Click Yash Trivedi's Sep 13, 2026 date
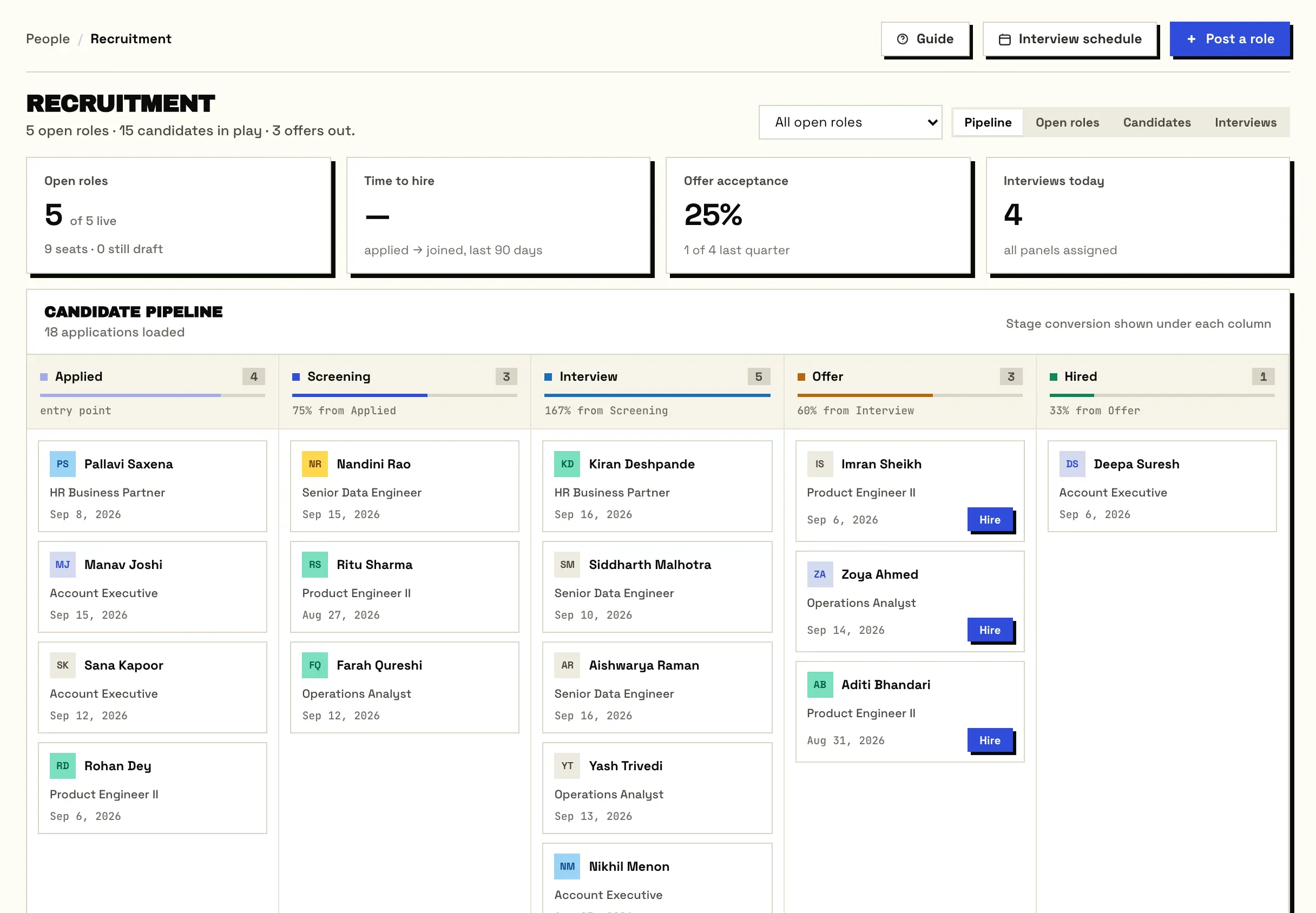 coord(594,816)
